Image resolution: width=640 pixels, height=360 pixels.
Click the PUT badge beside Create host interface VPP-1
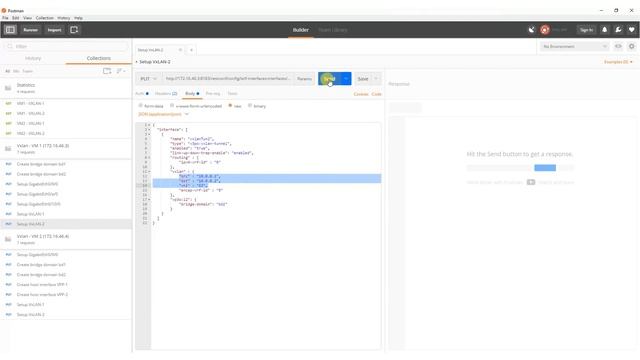coord(8,284)
